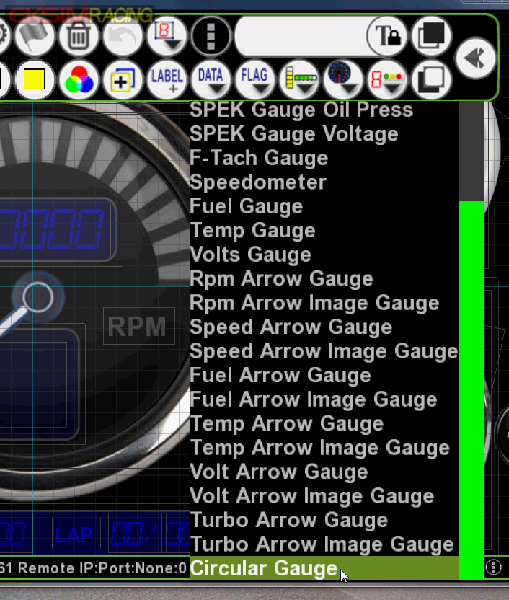
Task: Select Turbo Arrow Gauge
Action: coord(324,520)
